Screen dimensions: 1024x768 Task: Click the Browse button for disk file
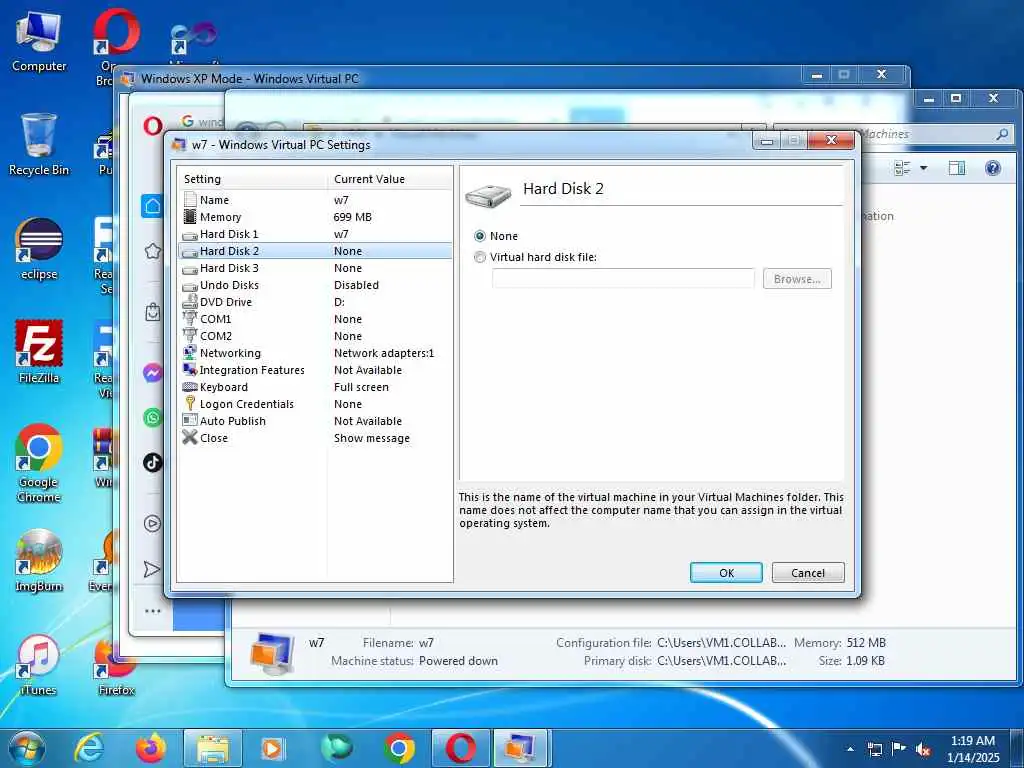click(797, 279)
